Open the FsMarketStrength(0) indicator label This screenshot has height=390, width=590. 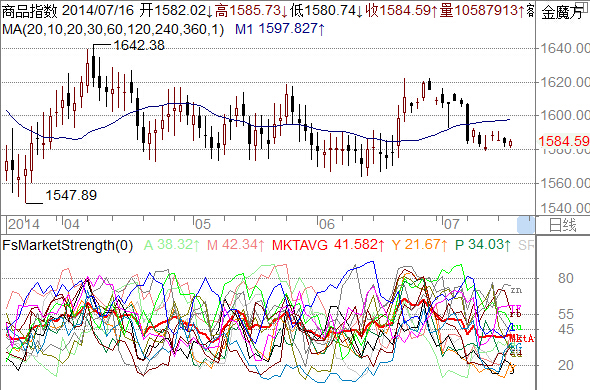click(68, 245)
